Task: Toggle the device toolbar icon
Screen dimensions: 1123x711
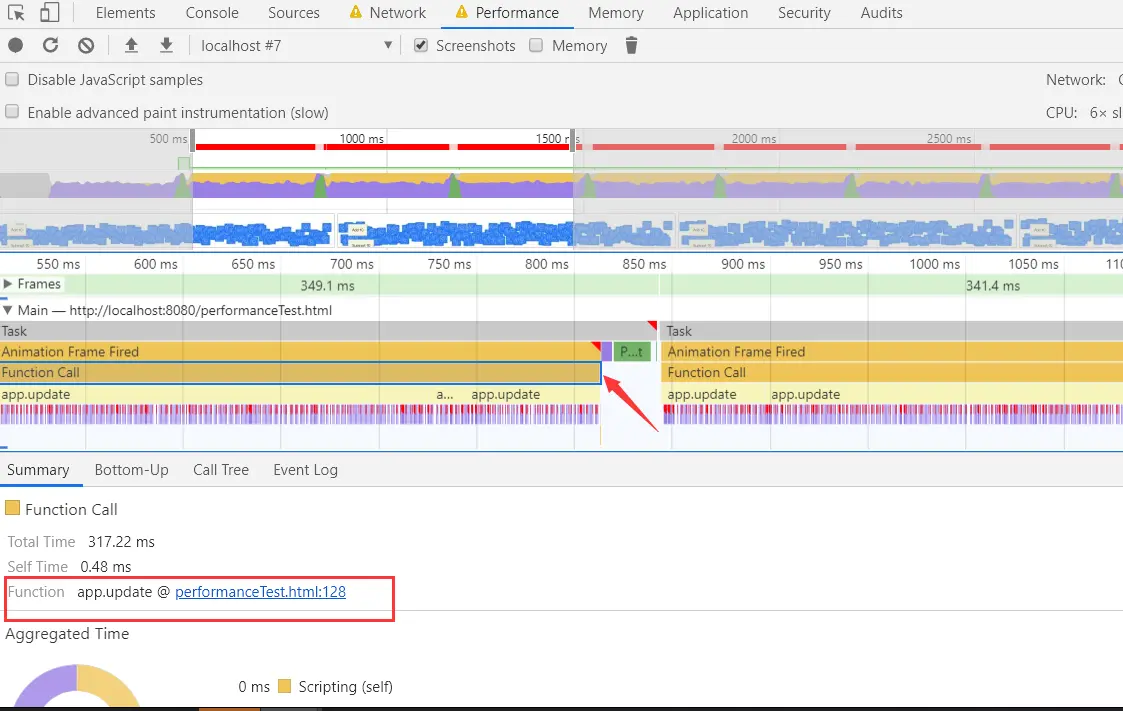Action: pyautogui.click(x=49, y=12)
